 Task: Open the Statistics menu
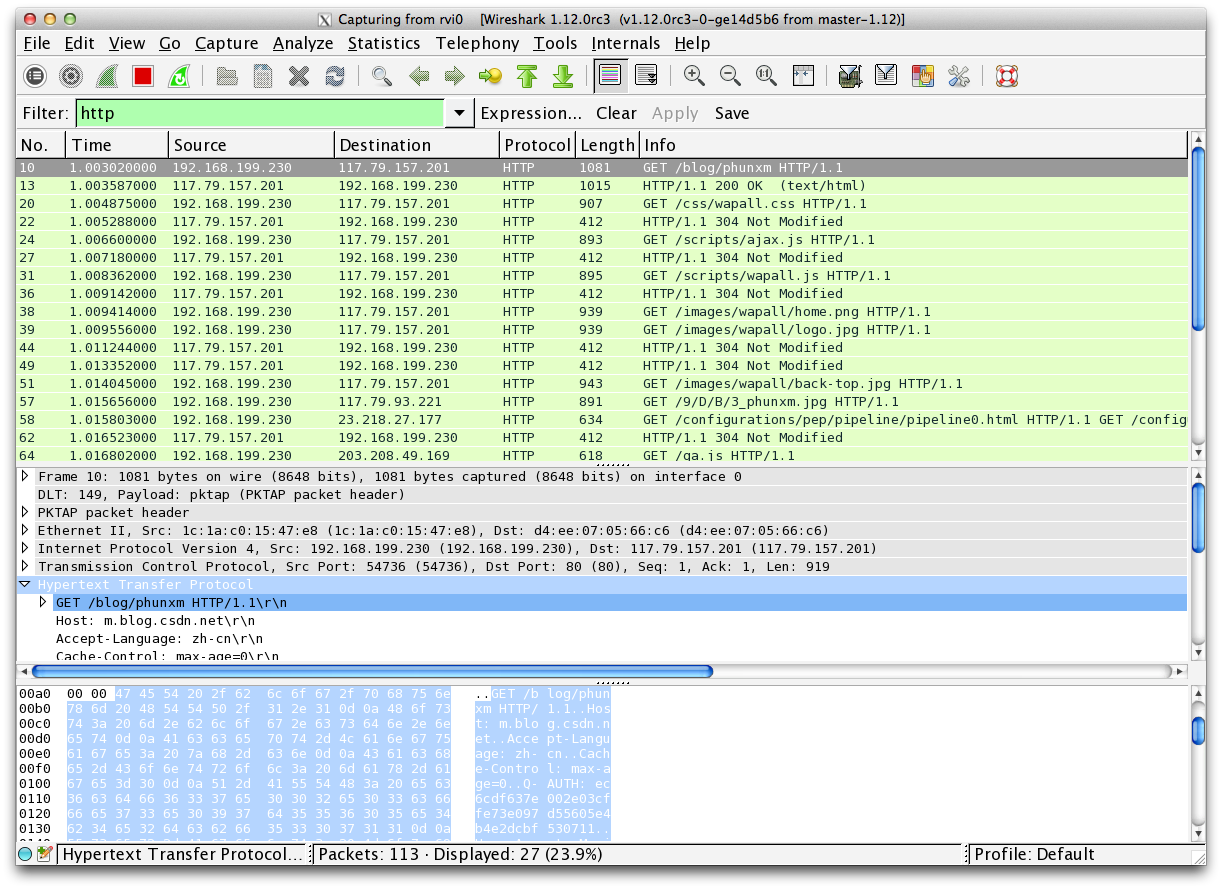[384, 43]
